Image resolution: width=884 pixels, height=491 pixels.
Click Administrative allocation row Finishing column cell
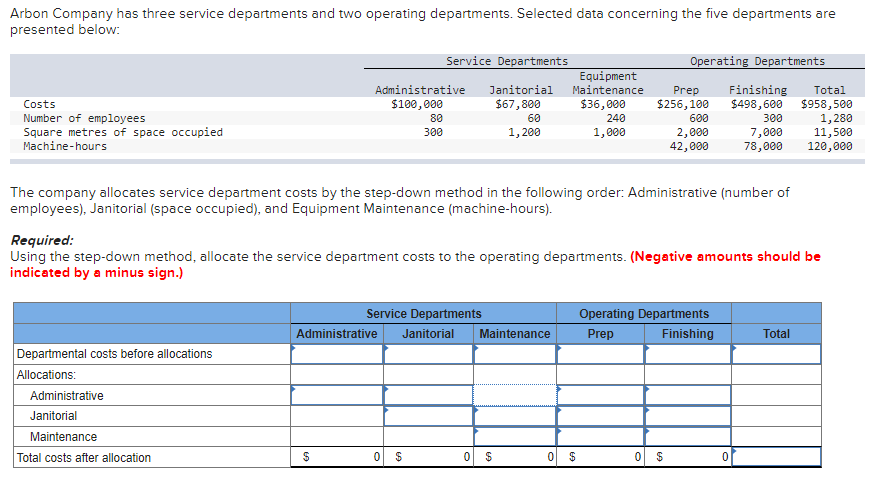[x=688, y=395]
